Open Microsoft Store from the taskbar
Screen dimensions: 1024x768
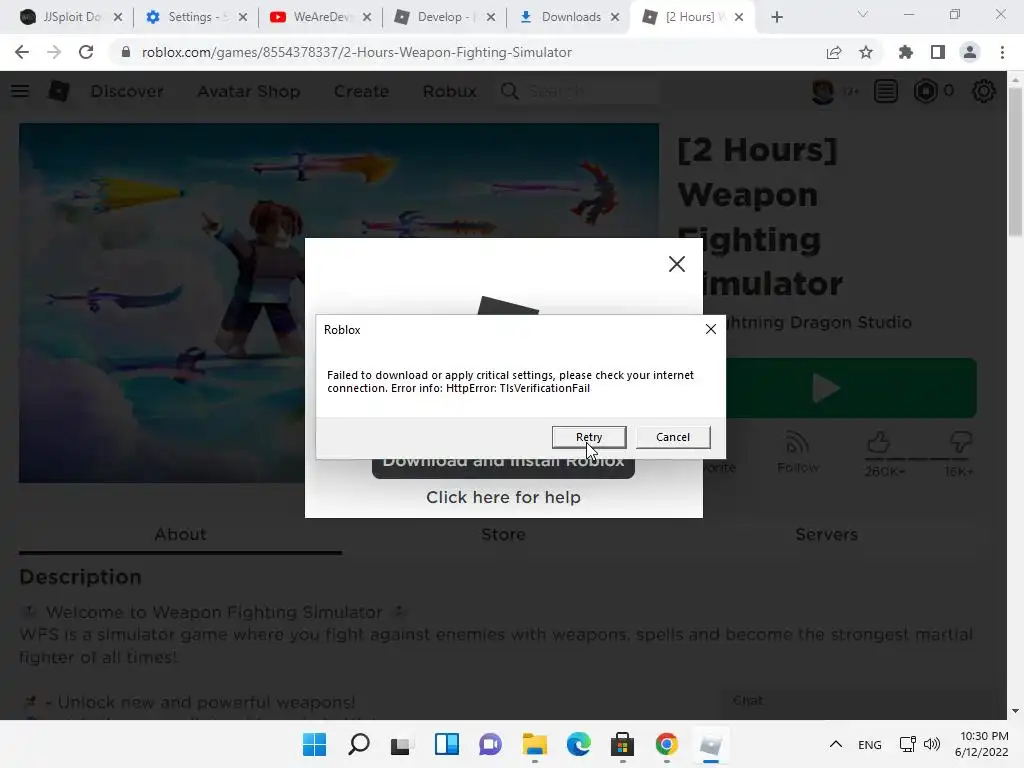tap(622, 744)
